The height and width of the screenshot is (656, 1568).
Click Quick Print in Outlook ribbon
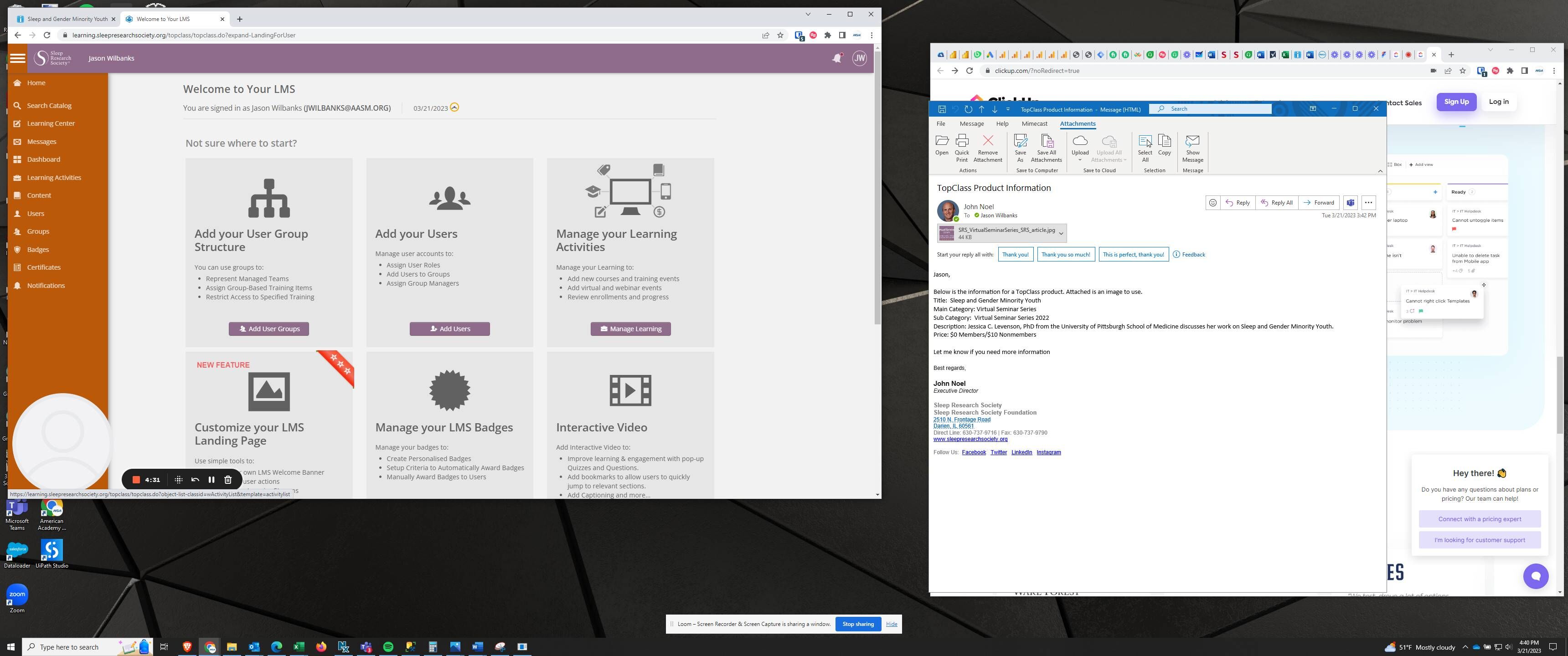pos(962,148)
